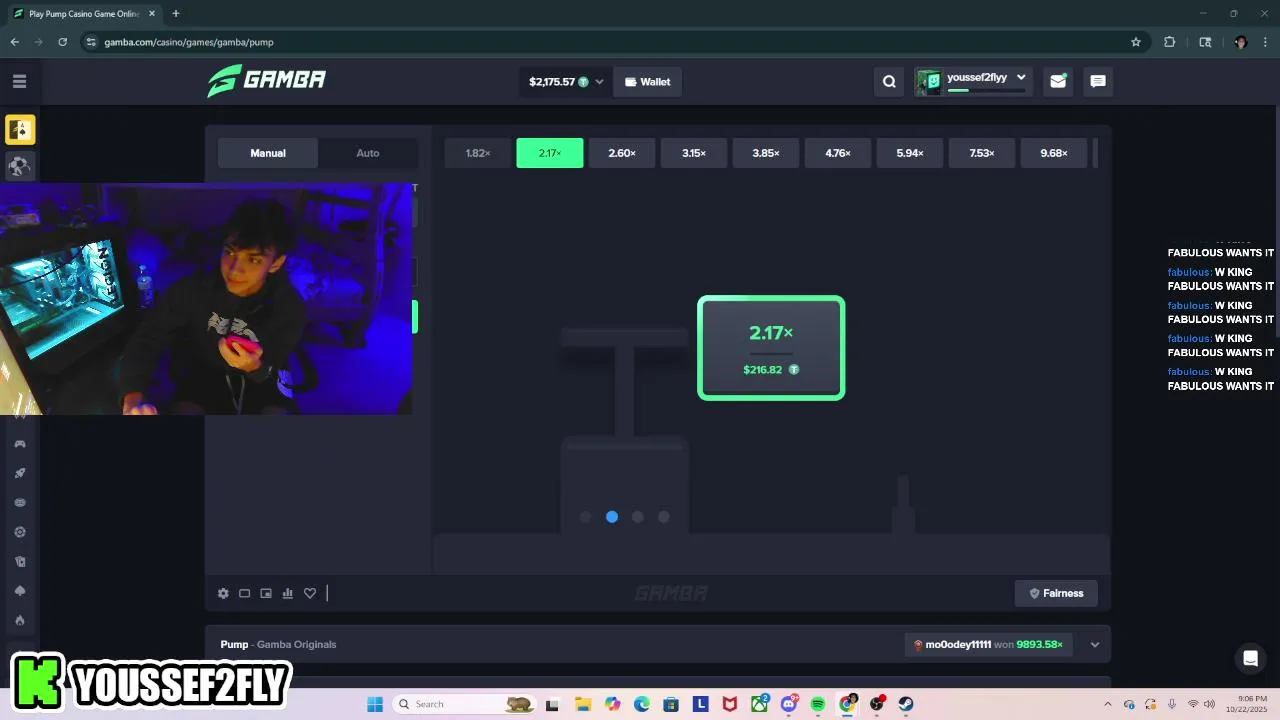Go back to the previous page
The image size is (1280, 720).
pos(14,42)
